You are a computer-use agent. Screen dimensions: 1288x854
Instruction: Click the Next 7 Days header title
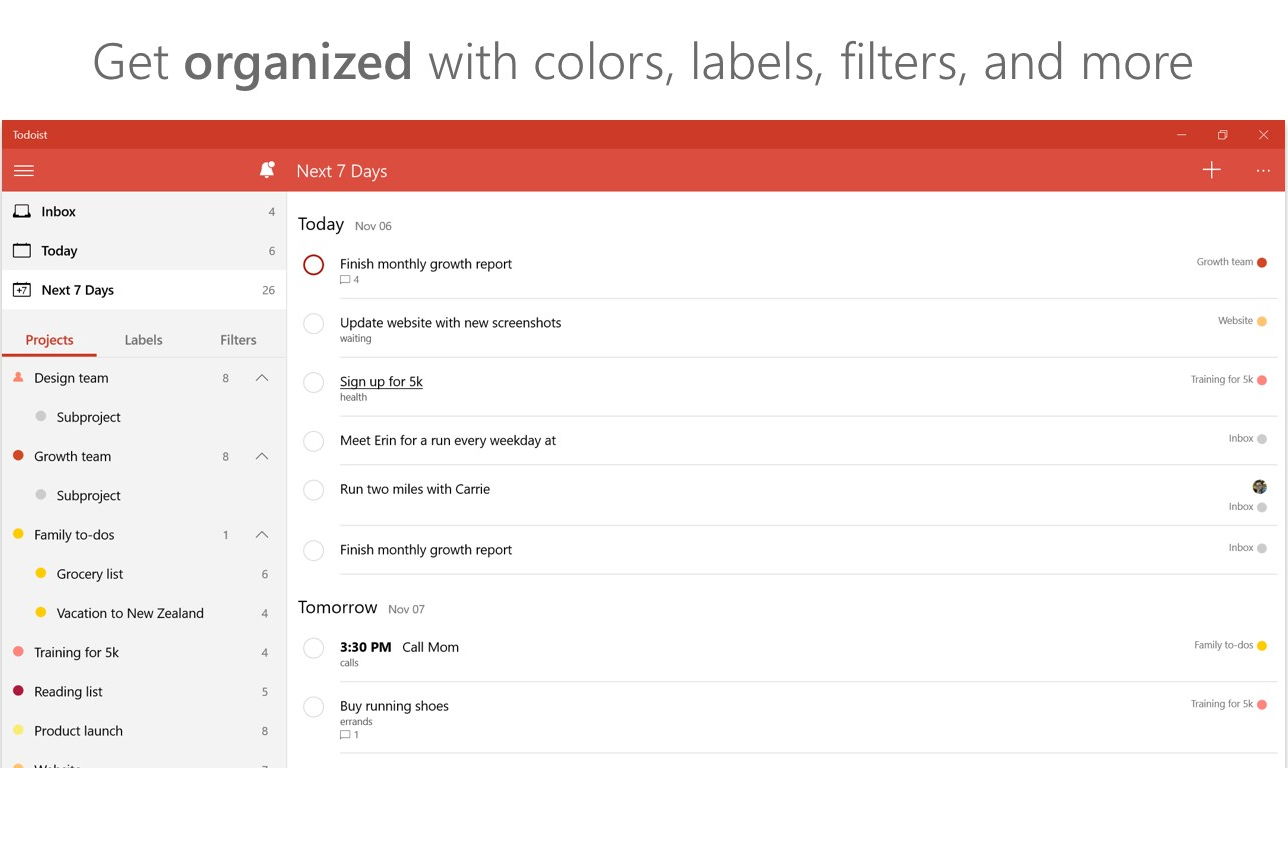click(x=341, y=171)
